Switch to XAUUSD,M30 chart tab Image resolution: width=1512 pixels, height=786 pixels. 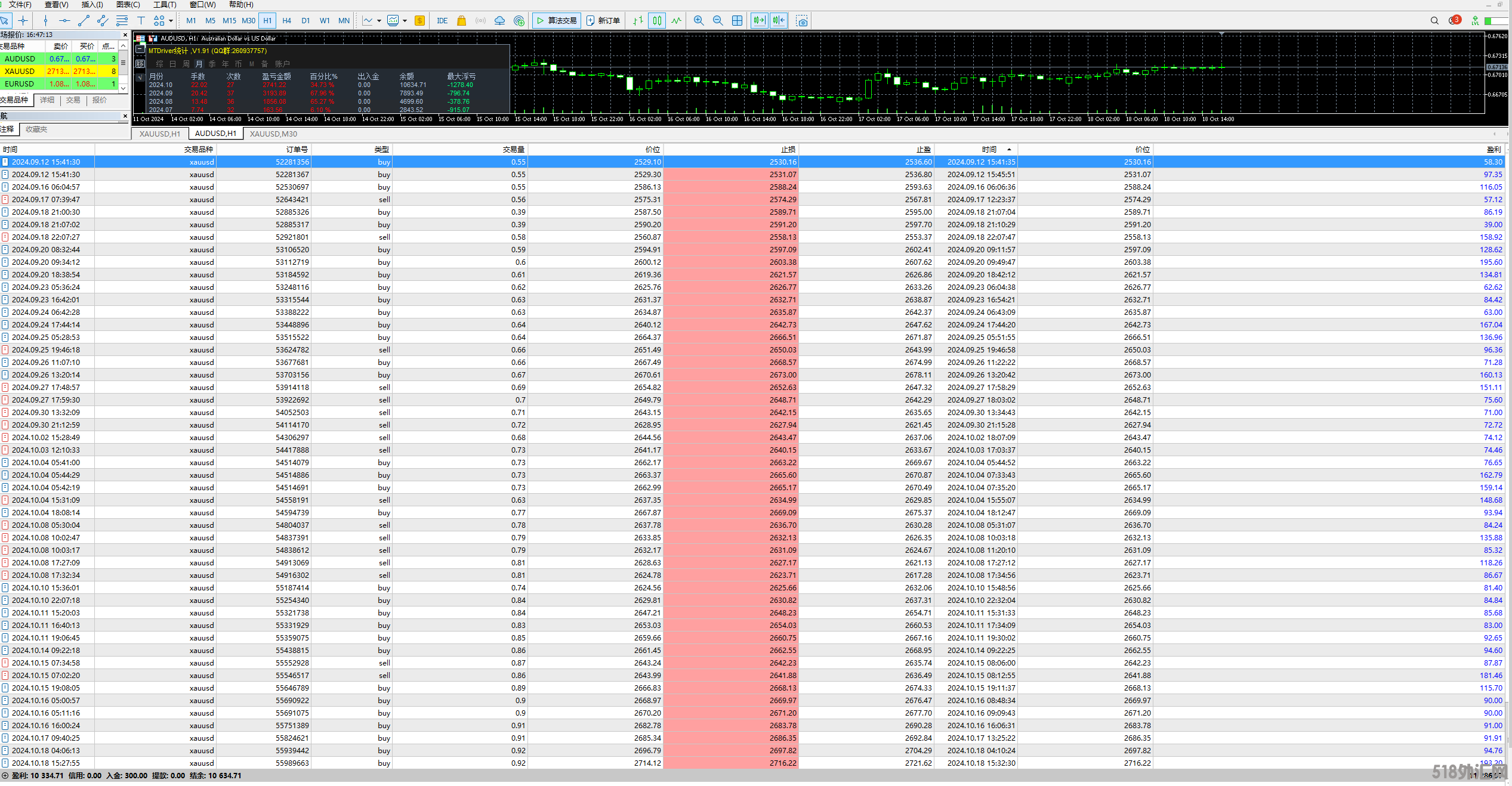click(x=273, y=134)
